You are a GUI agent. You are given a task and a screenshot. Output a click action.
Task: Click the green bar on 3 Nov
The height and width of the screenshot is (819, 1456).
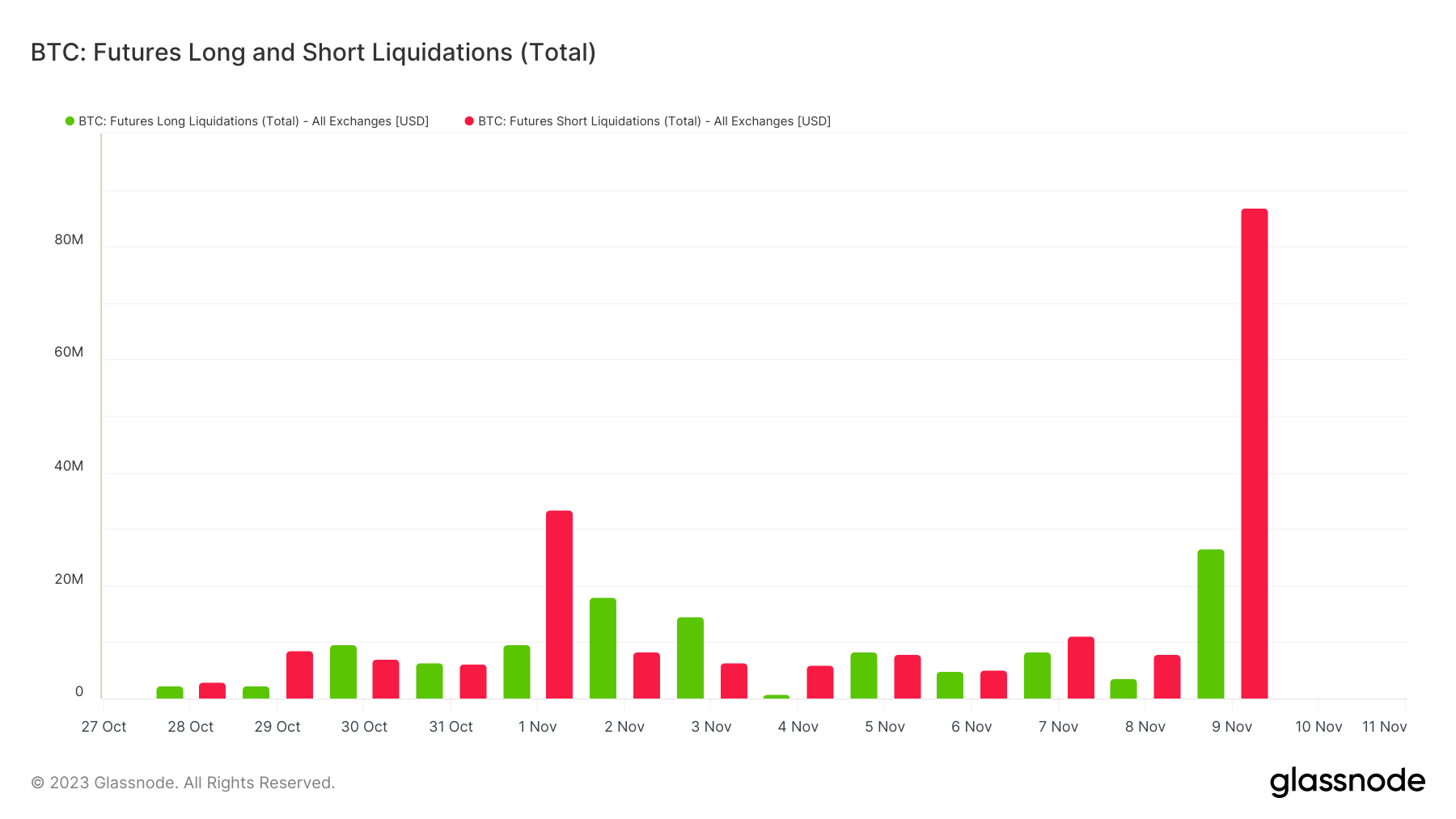pyautogui.click(x=690, y=658)
